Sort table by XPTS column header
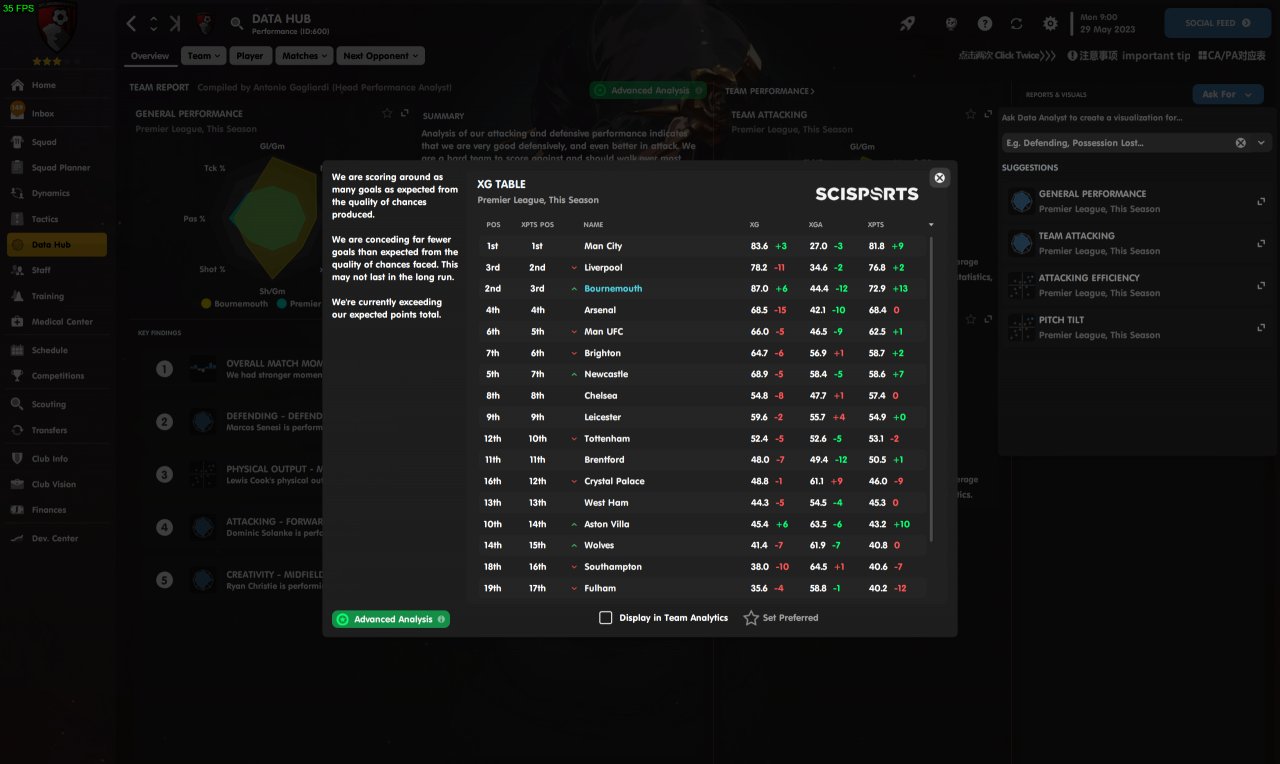This screenshot has width=1280, height=764. coord(876,225)
